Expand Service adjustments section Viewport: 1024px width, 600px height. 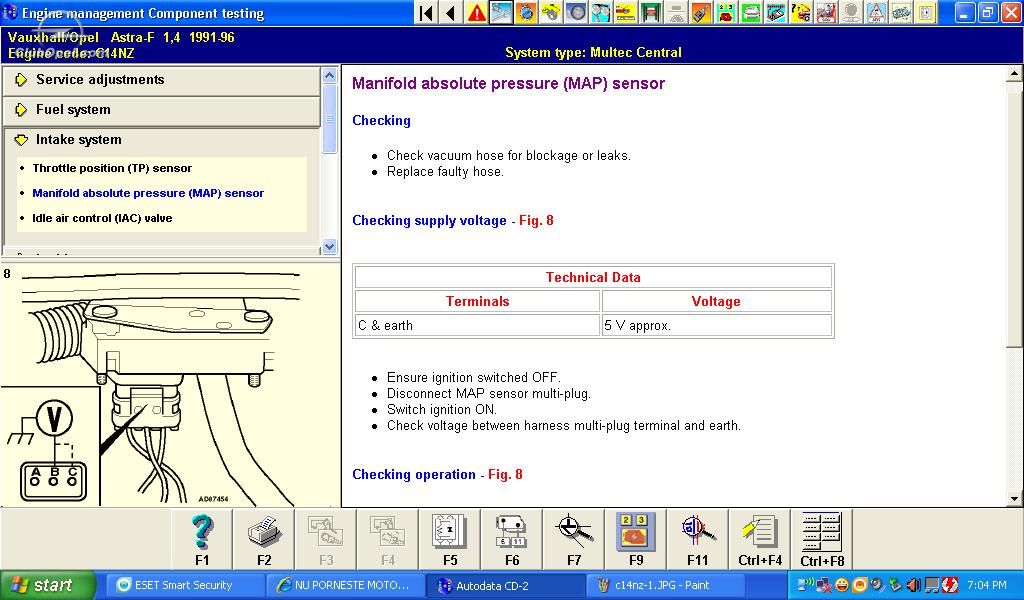click(162, 80)
